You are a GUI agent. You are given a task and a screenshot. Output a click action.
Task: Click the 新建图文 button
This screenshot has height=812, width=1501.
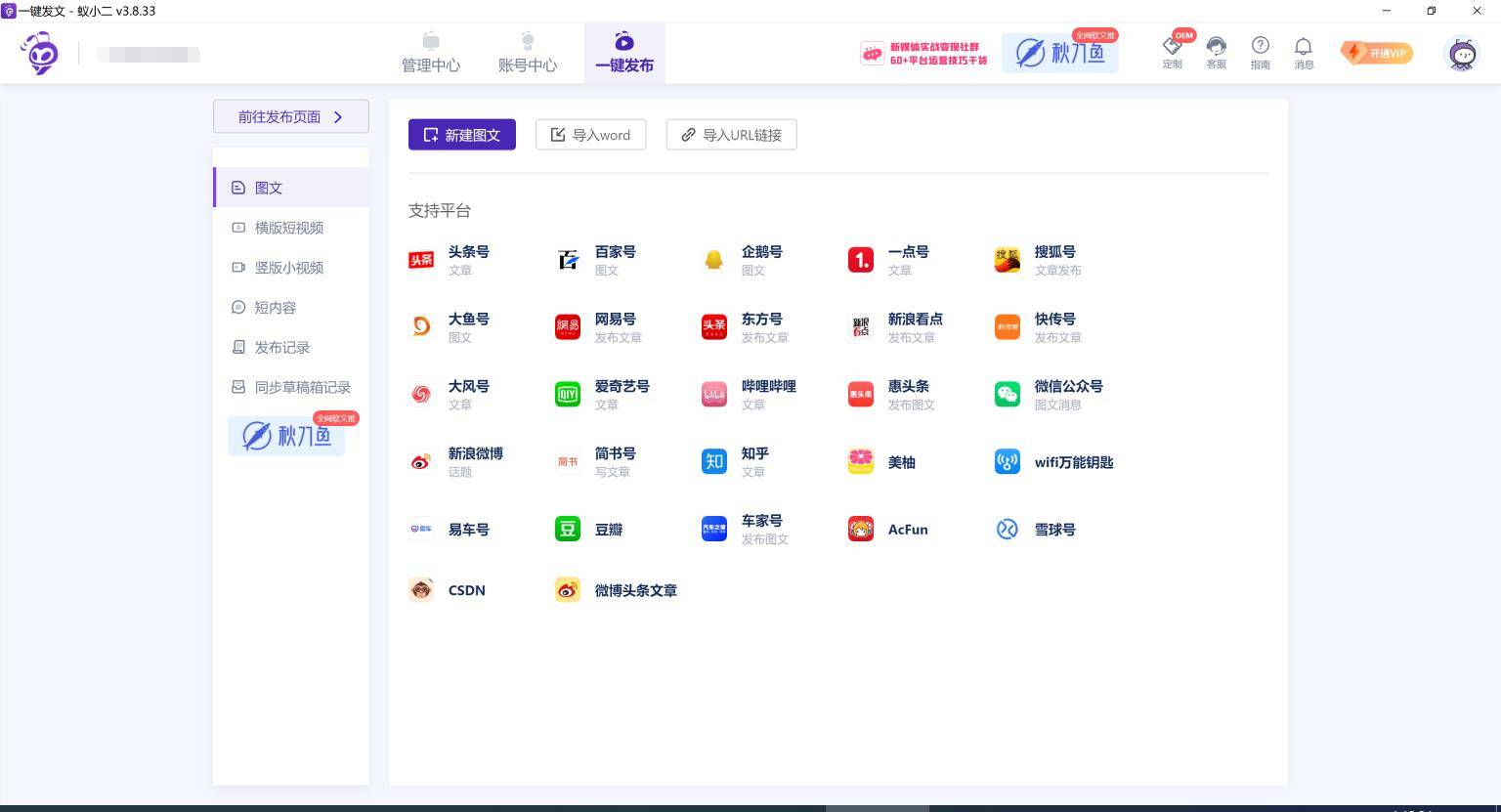[462, 135]
